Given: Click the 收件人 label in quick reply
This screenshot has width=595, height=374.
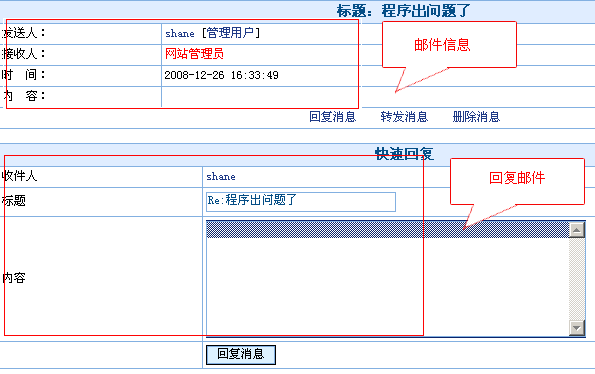Looking at the screenshot, I should (19, 176).
